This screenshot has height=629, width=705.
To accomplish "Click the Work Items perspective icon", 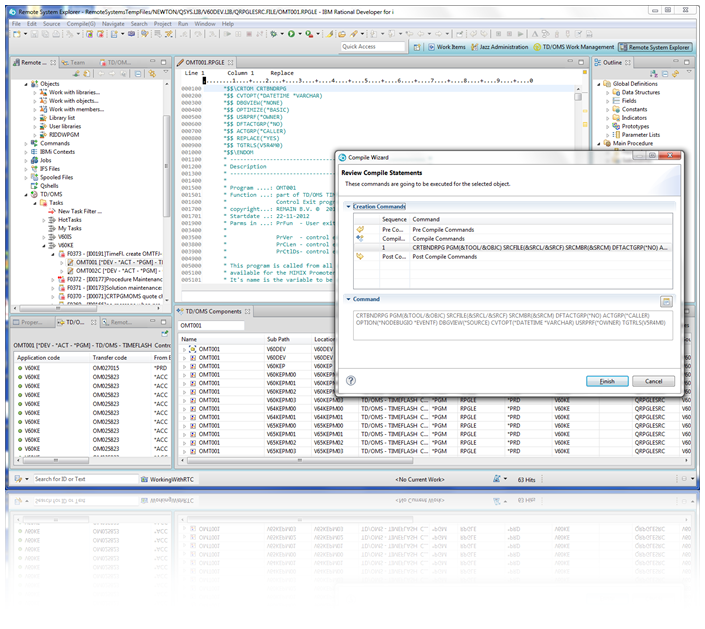I will click(431, 47).
